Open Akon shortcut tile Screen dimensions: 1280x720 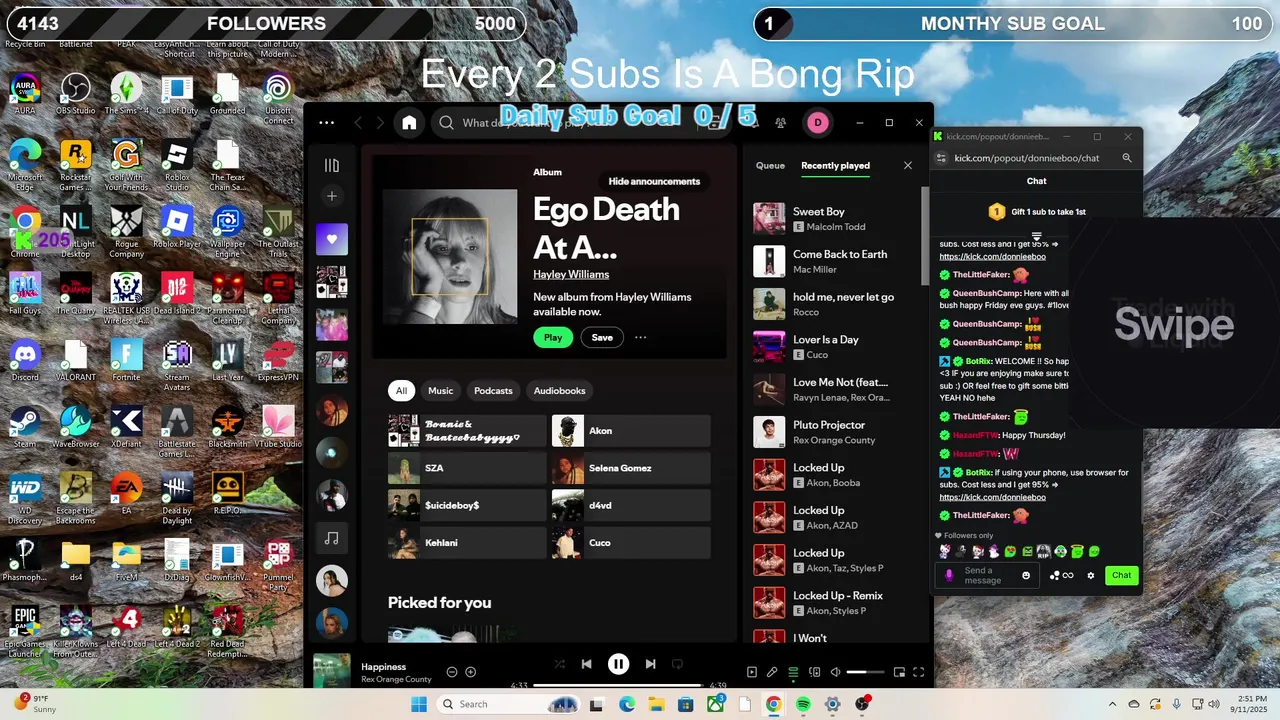[x=631, y=431]
